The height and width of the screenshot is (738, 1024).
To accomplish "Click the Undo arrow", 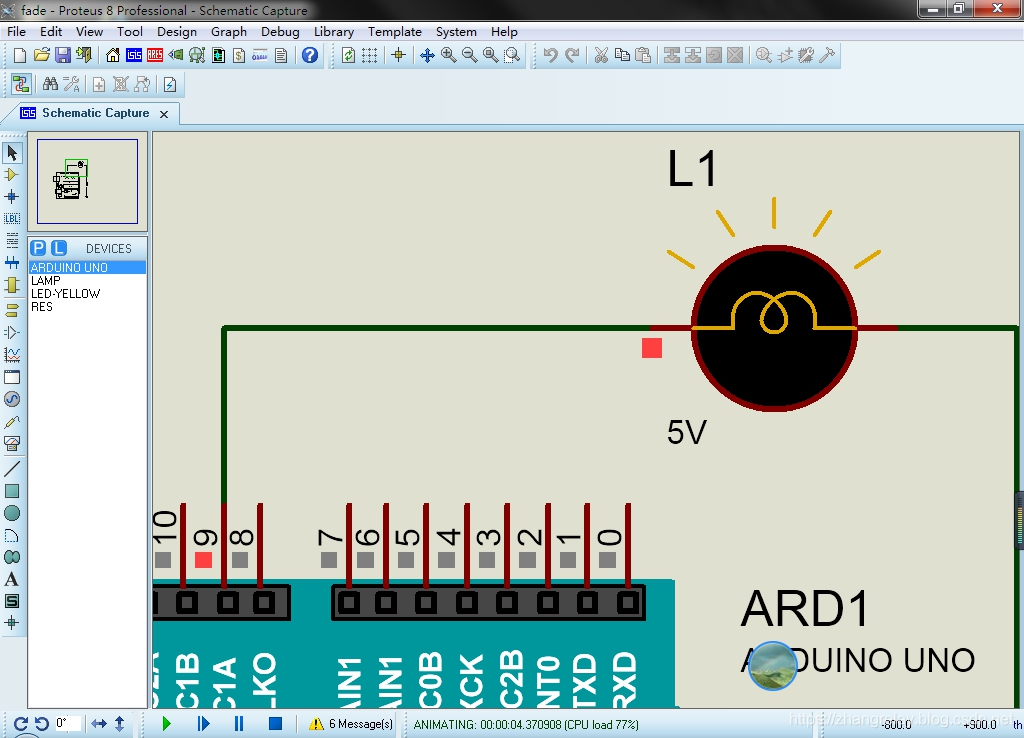I will click(551, 56).
